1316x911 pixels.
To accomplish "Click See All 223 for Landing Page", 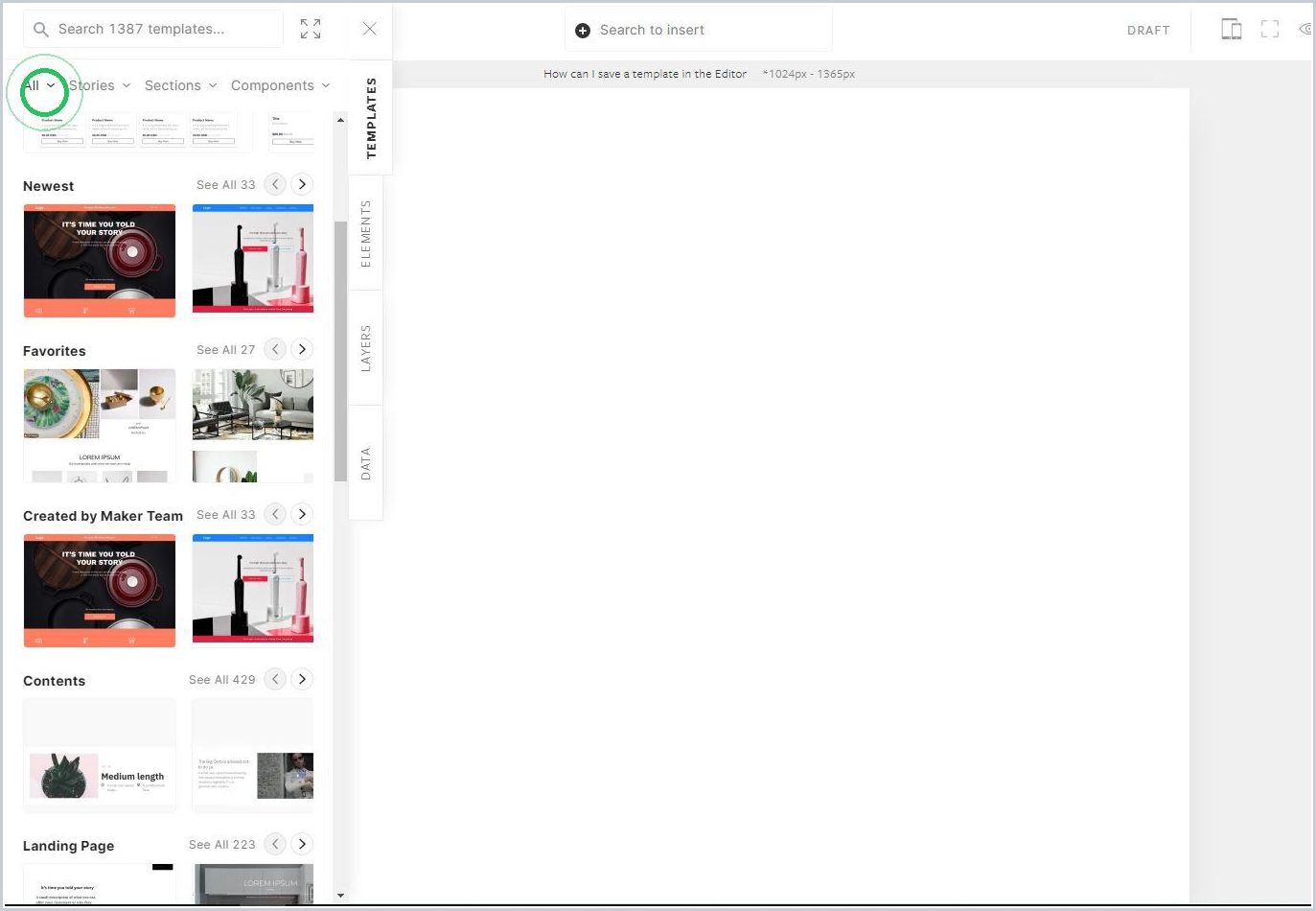I will tap(222, 845).
